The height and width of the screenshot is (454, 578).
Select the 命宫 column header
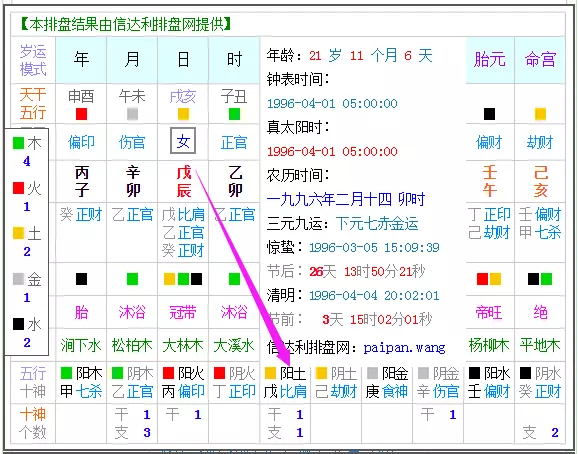[540, 59]
